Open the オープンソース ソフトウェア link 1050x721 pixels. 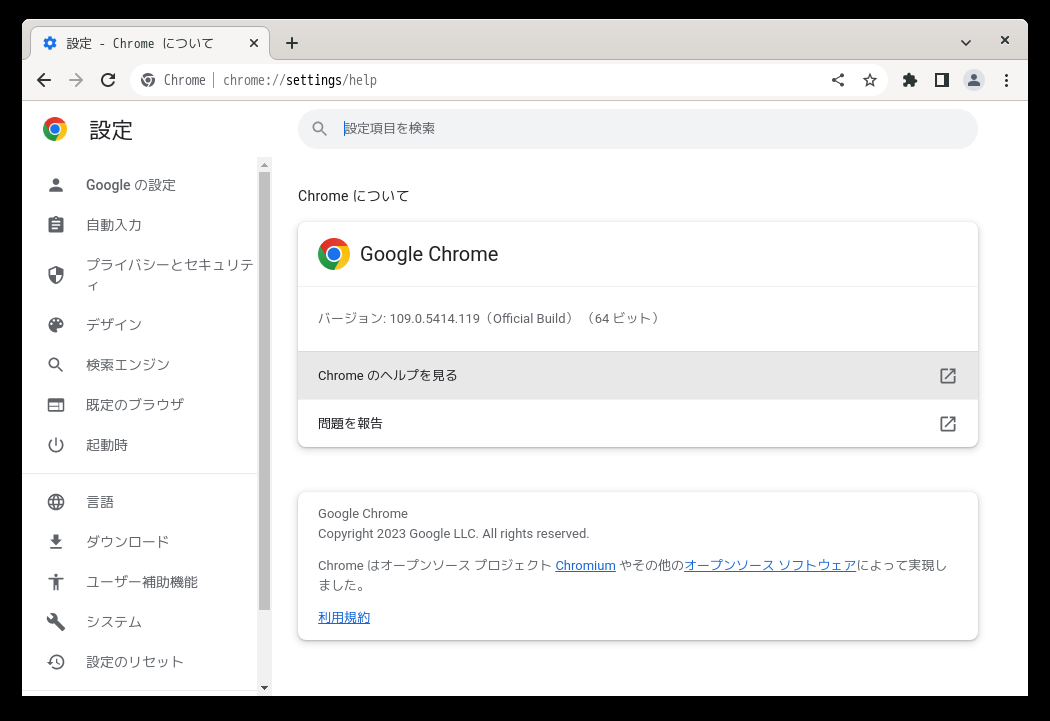pos(770,566)
